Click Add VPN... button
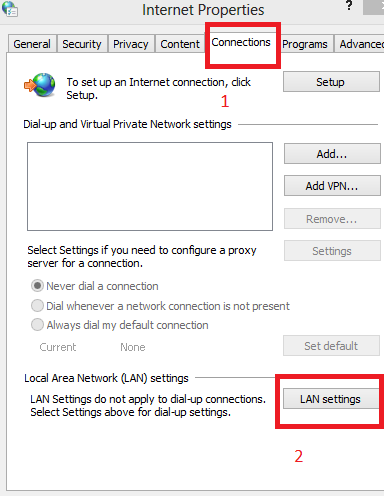Screen dimensions: 384x496 332,186
